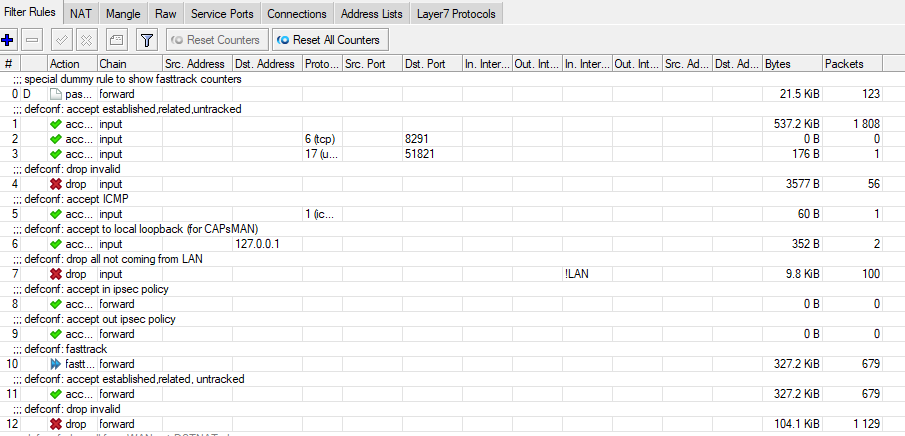Image resolution: width=905 pixels, height=436 pixels.
Task: Click the red drop icon on rule 12
Action: pyautogui.click(x=56, y=424)
